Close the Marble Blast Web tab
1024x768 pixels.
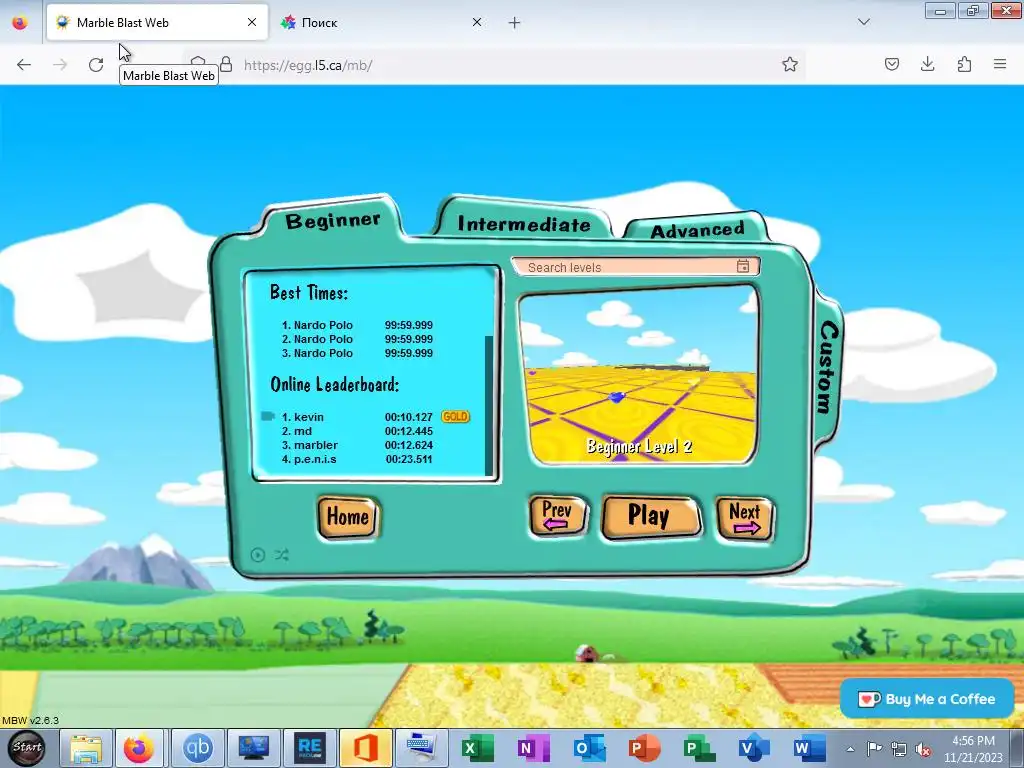tap(252, 22)
